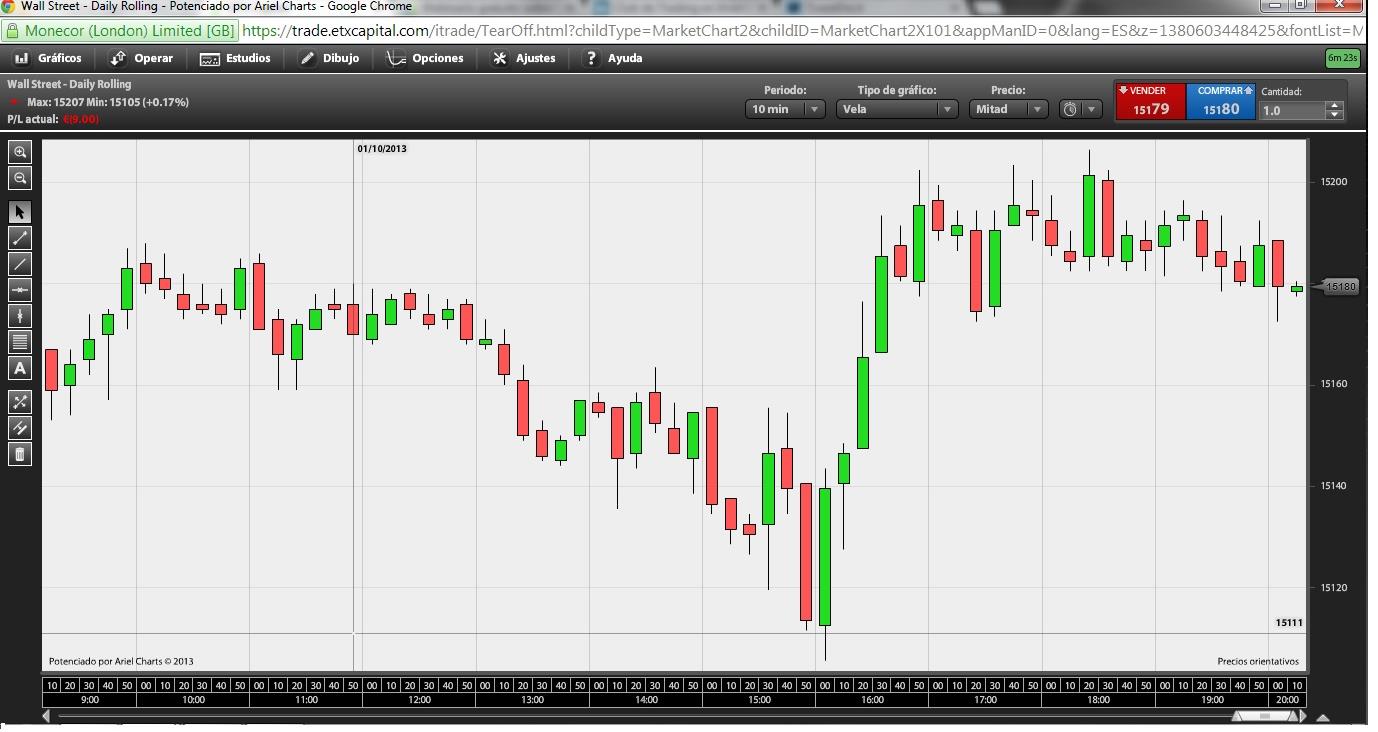Open the Precio Mitad dropdown
Viewport: 1378px width, 732px height.
[1007, 109]
